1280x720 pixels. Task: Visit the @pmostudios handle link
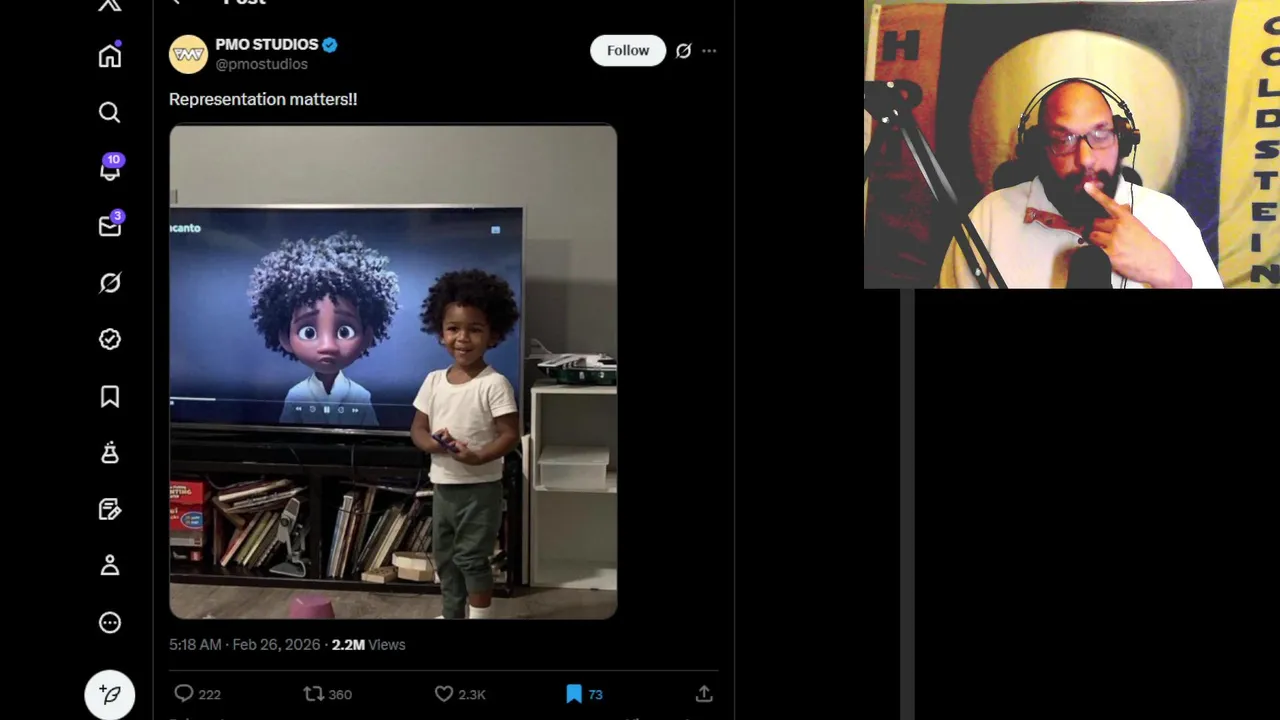(x=262, y=64)
